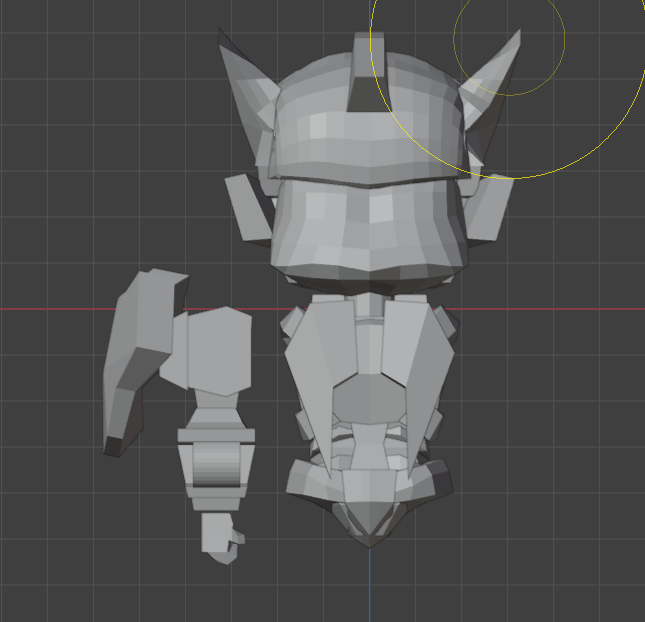Click the left blade-shaped chest armor
Viewport: 645px width, 622px height.
pos(315,380)
